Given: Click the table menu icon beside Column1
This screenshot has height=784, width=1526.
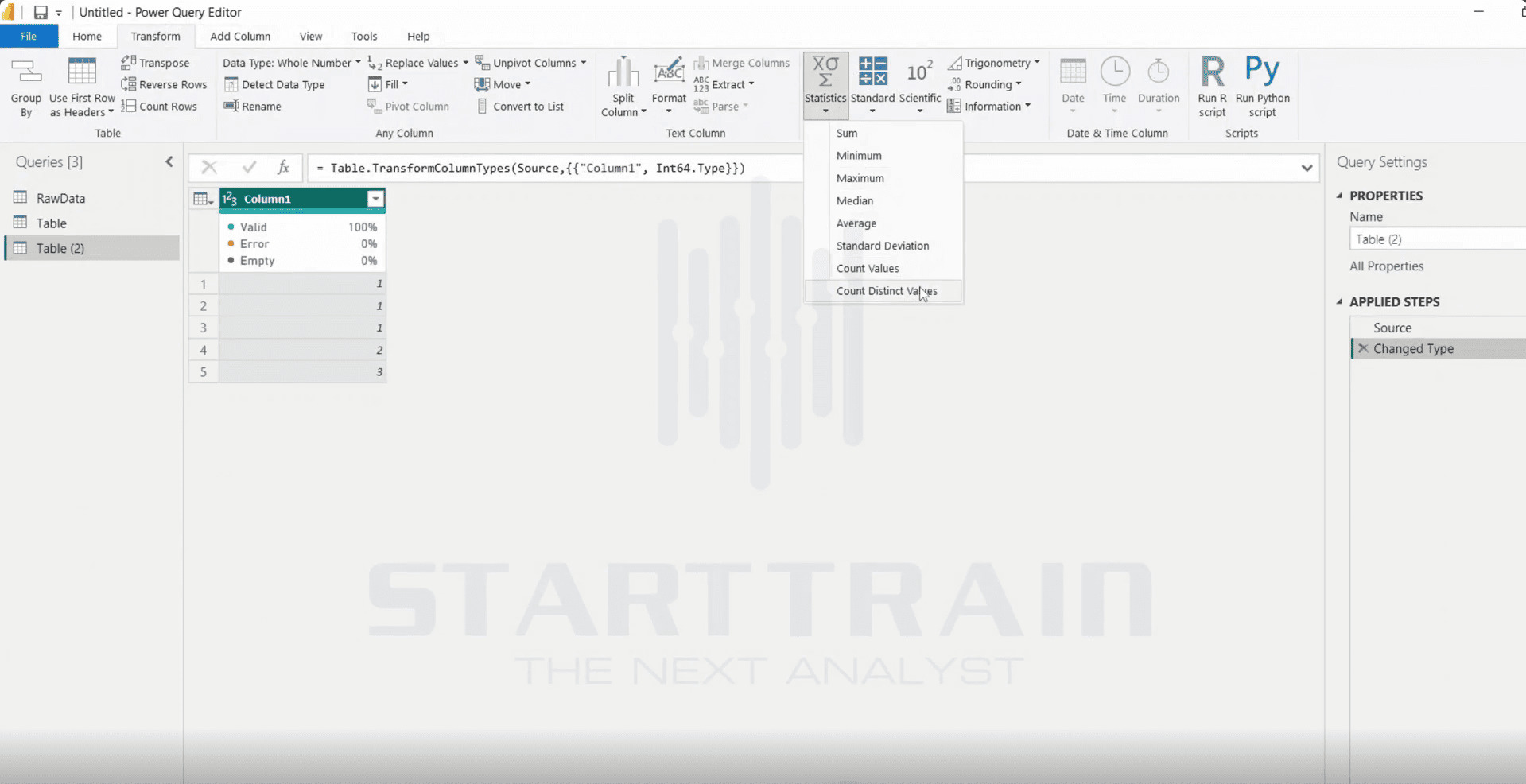Looking at the screenshot, I should click(x=204, y=199).
